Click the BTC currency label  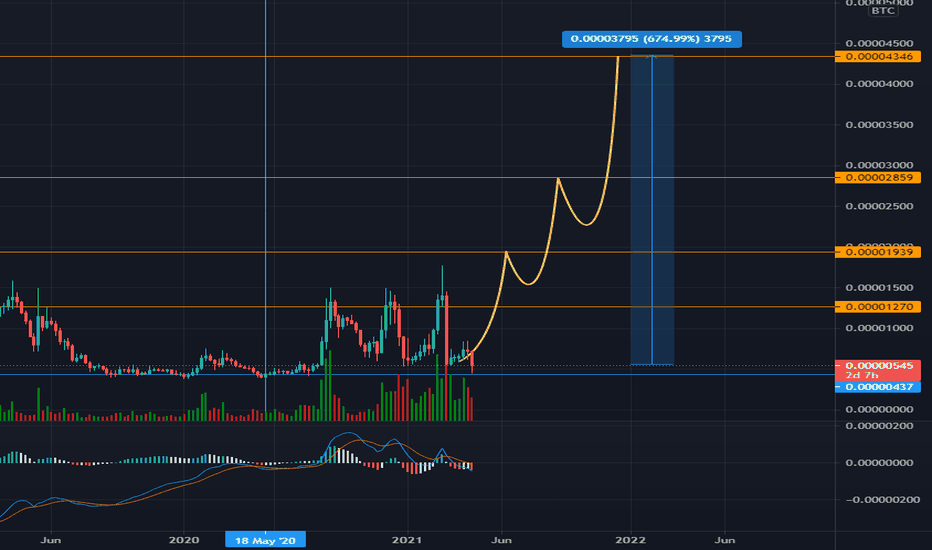pos(883,11)
